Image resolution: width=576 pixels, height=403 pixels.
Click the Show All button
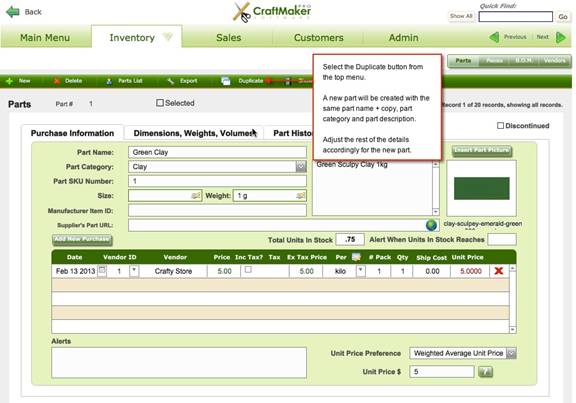coord(461,16)
